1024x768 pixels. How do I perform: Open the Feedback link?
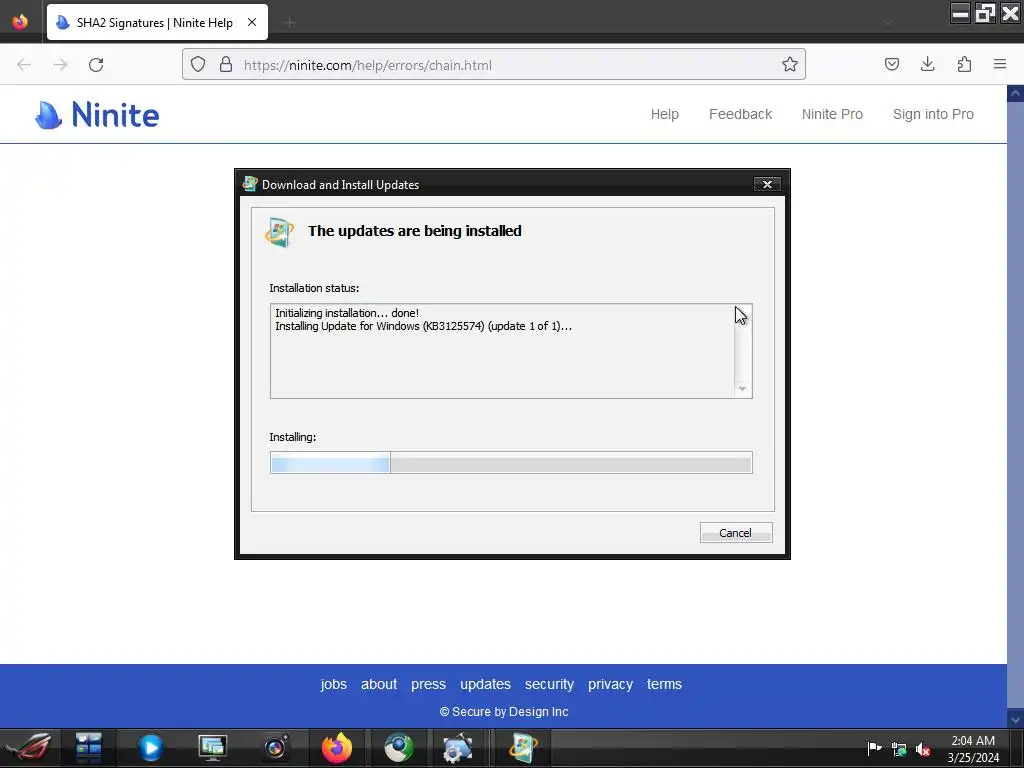(x=741, y=114)
